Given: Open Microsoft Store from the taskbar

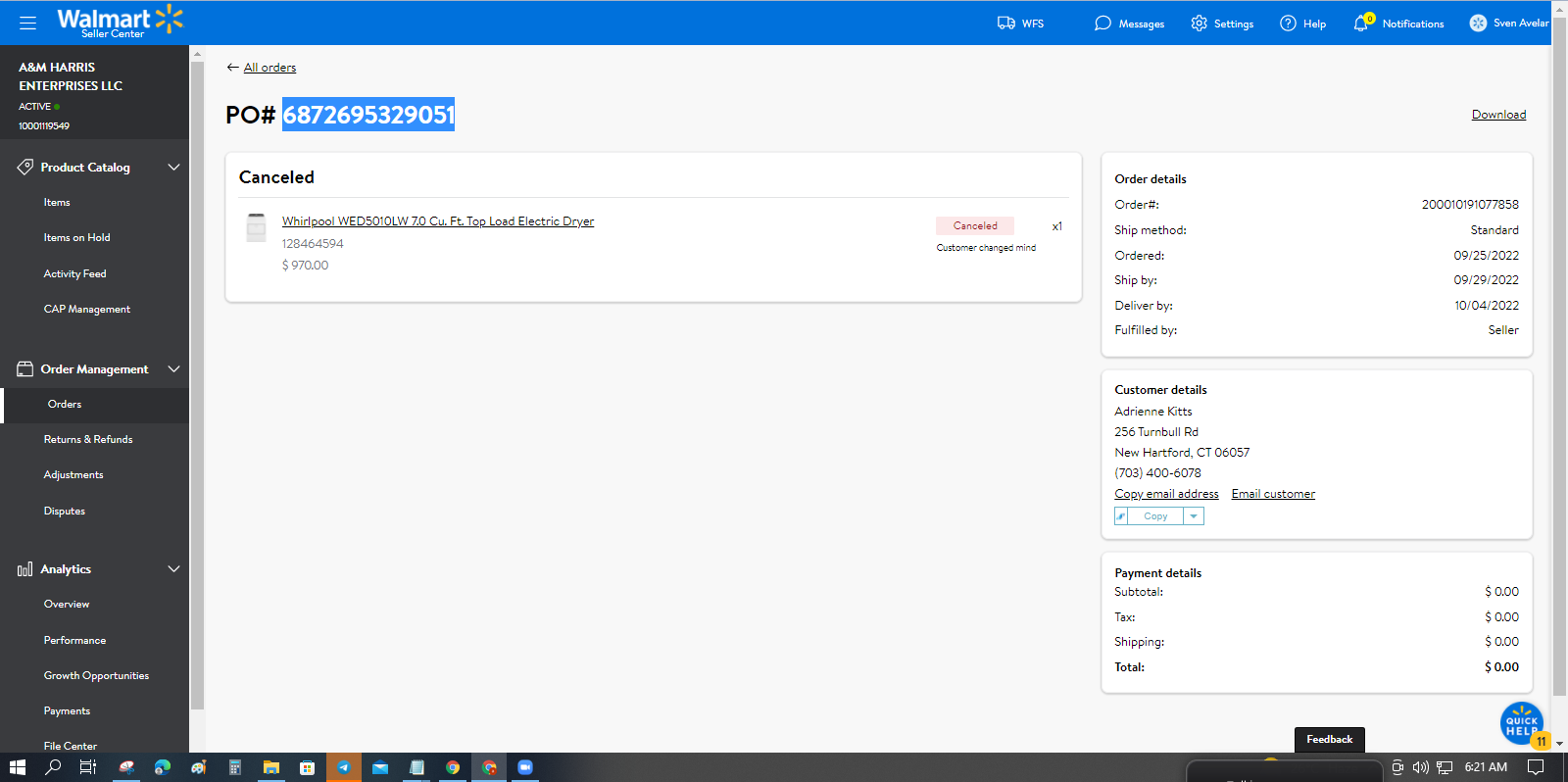Looking at the screenshot, I should pos(308,767).
